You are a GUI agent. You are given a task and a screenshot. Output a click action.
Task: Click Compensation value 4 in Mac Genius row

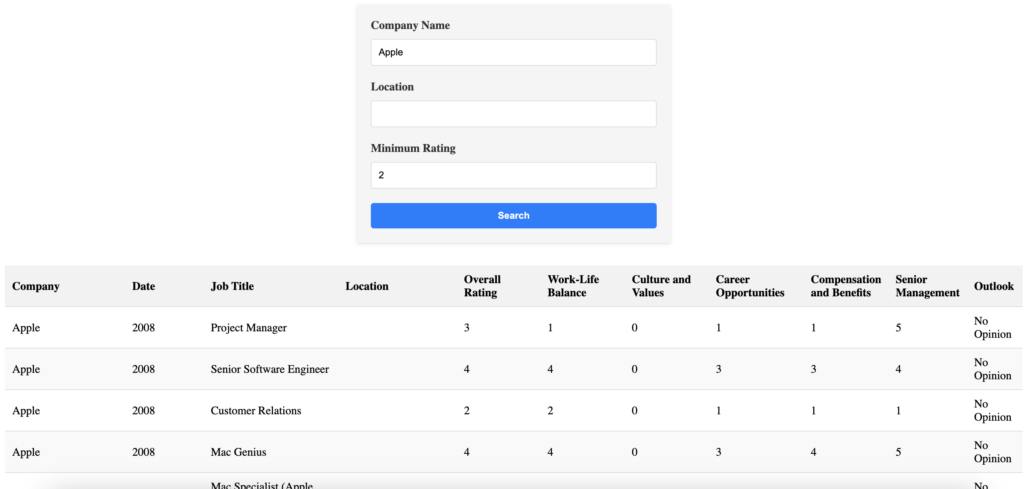[814, 452]
